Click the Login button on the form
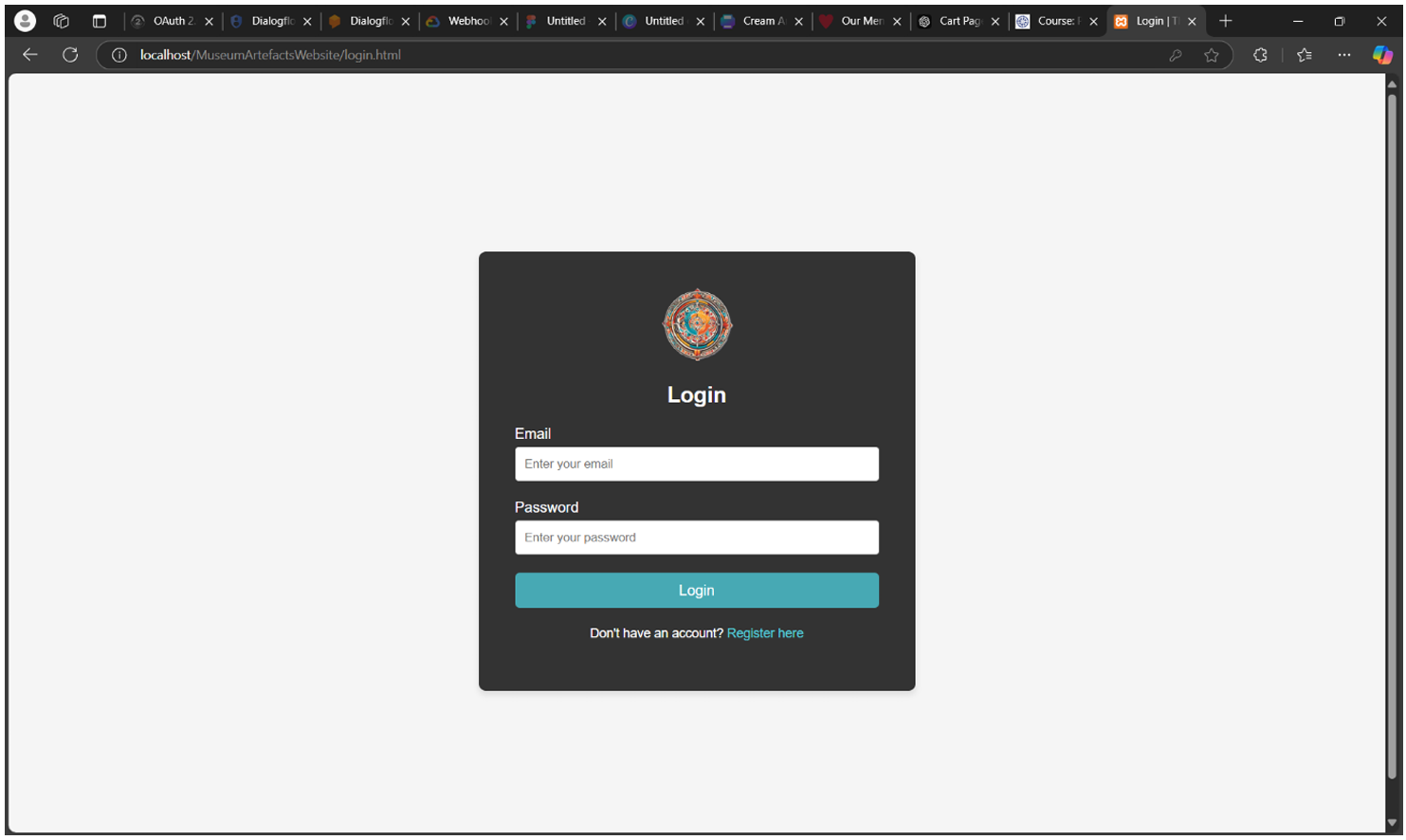Image resolution: width=1406 pixels, height=840 pixels. click(x=696, y=590)
